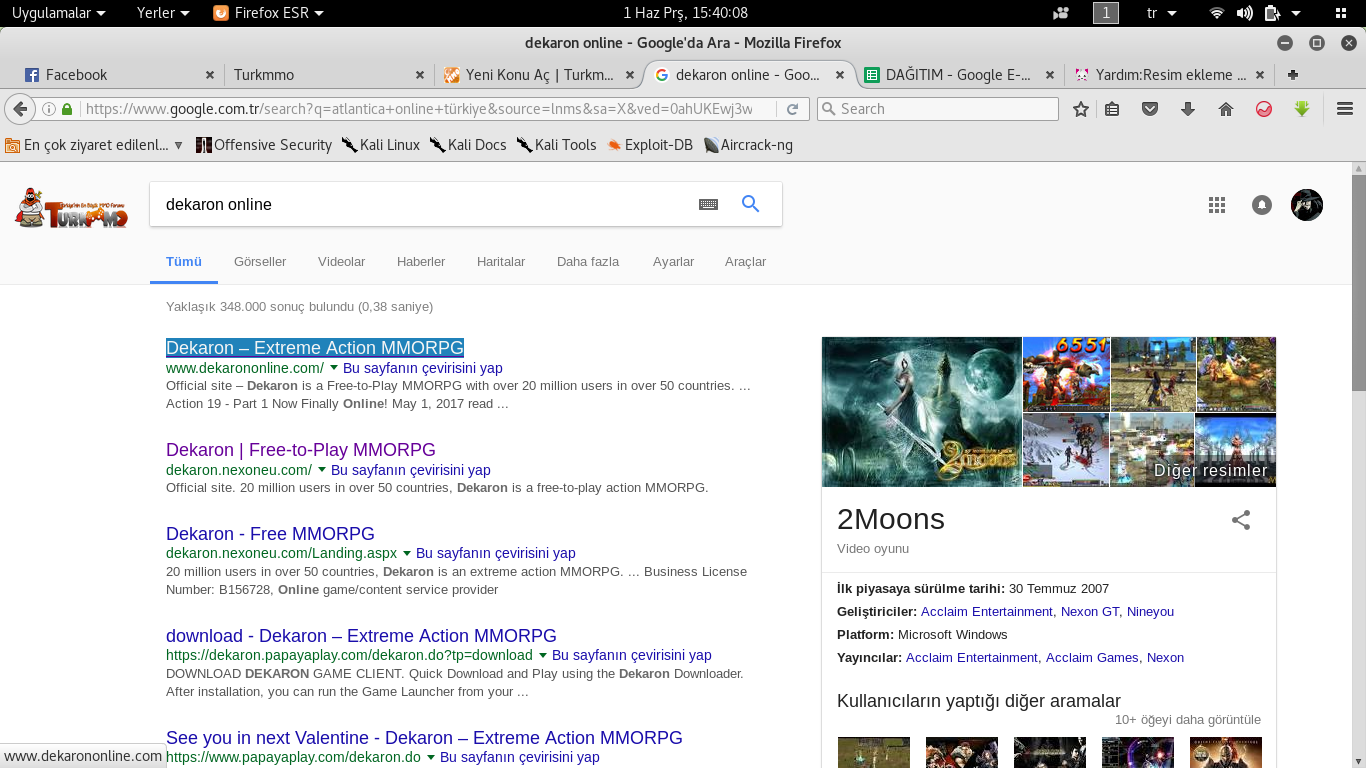Switch to DAĞITIM Google E-Tablolar tab
The height and width of the screenshot is (768, 1366).
tap(958, 75)
